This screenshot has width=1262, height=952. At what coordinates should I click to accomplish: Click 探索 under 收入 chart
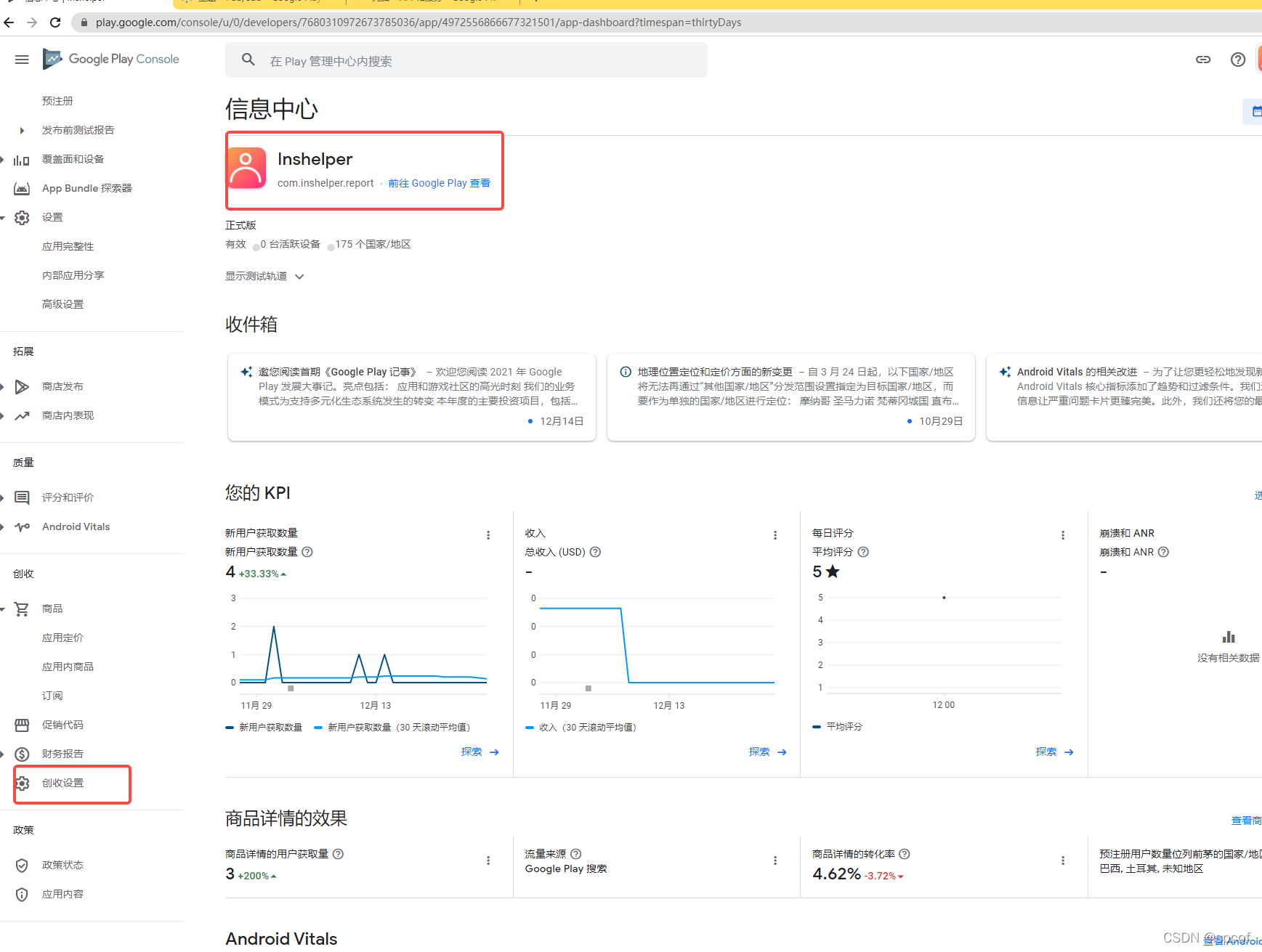pyautogui.click(x=768, y=752)
